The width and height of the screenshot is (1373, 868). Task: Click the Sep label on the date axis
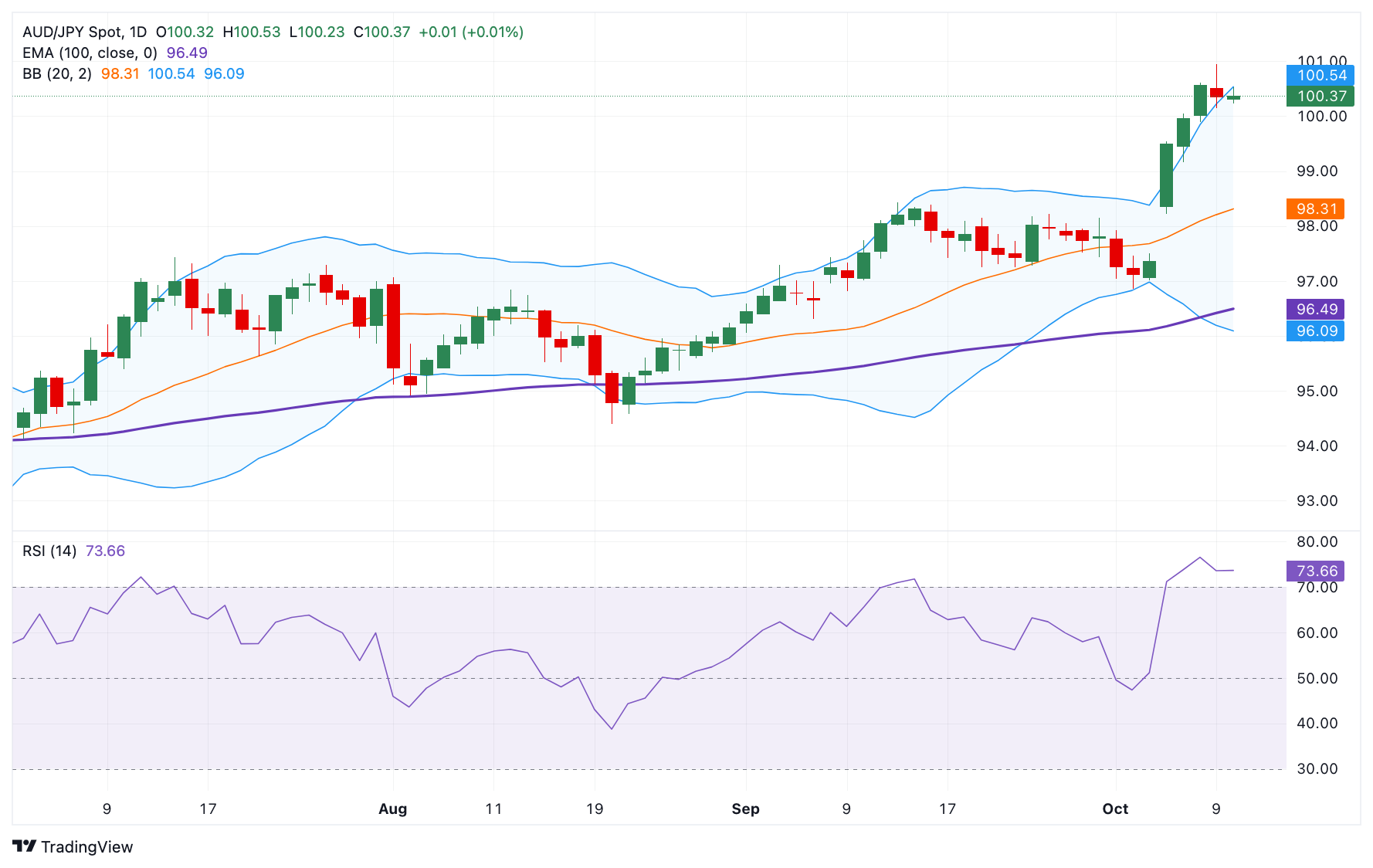[746, 809]
